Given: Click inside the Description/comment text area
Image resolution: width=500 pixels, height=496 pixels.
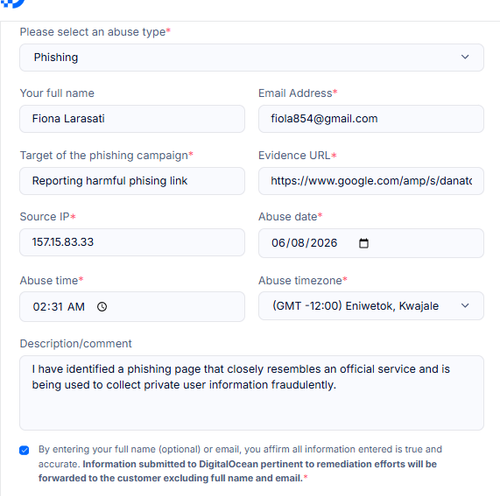Looking at the screenshot, I should (252, 393).
